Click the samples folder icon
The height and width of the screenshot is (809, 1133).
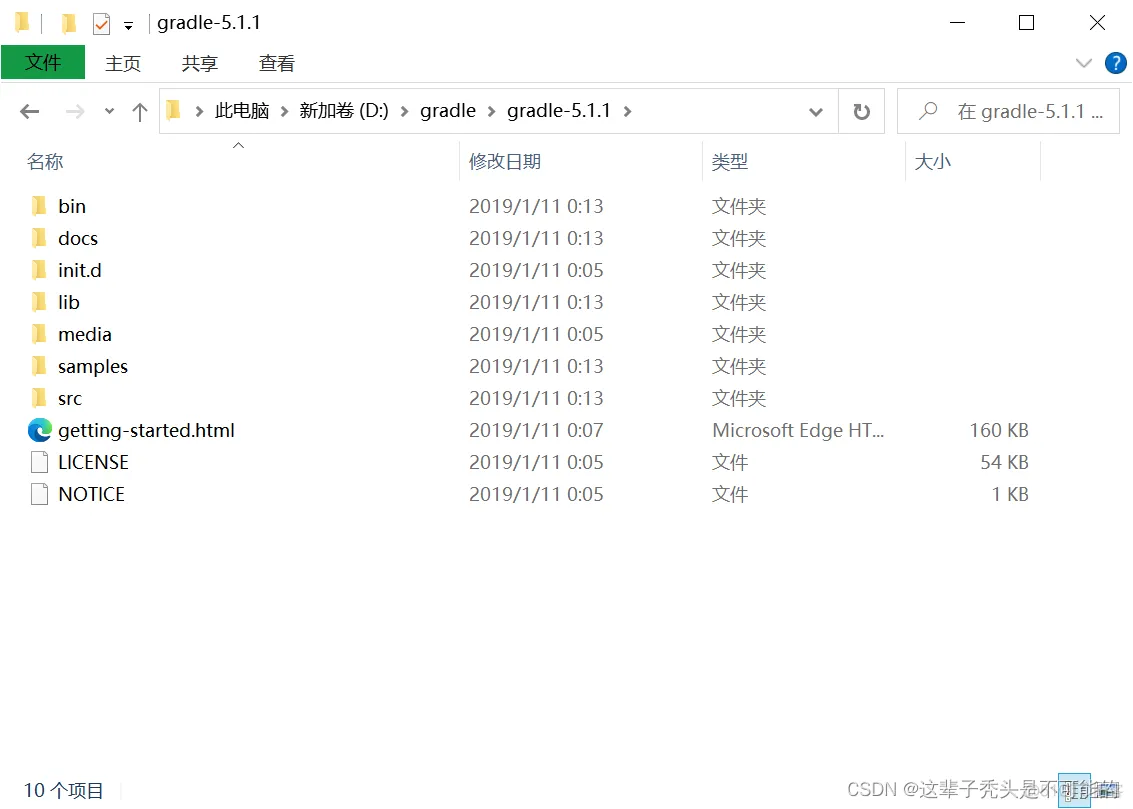pyautogui.click(x=39, y=365)
